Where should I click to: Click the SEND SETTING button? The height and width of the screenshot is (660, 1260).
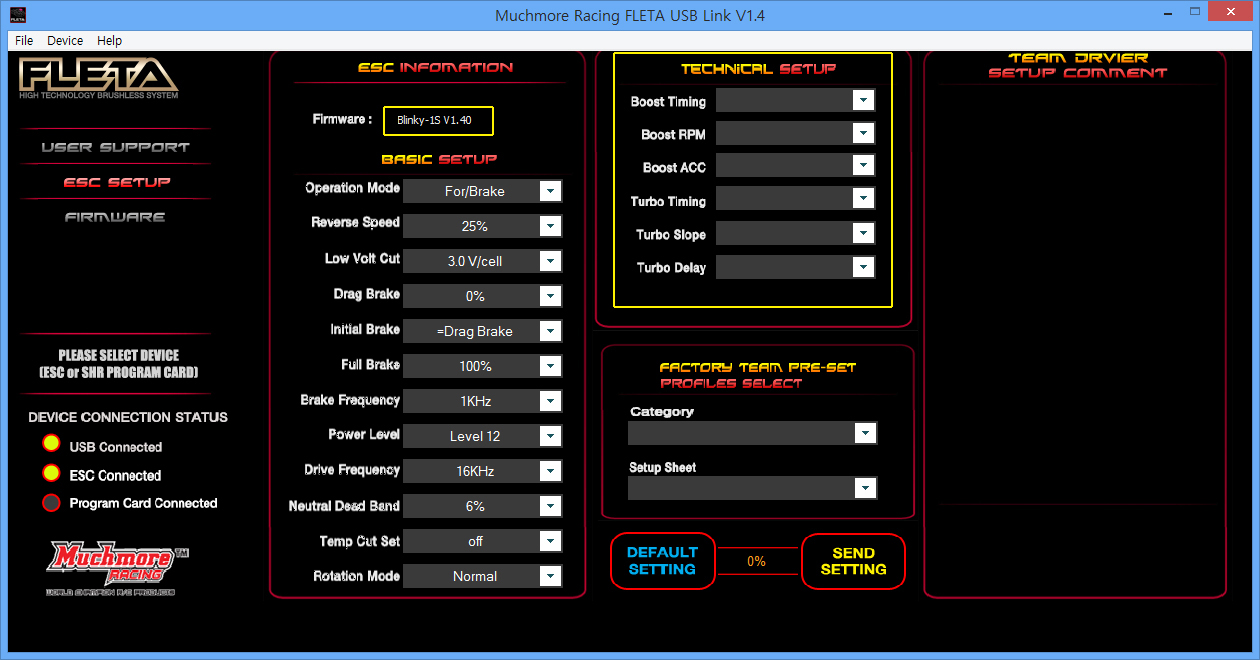click(853, 561)
